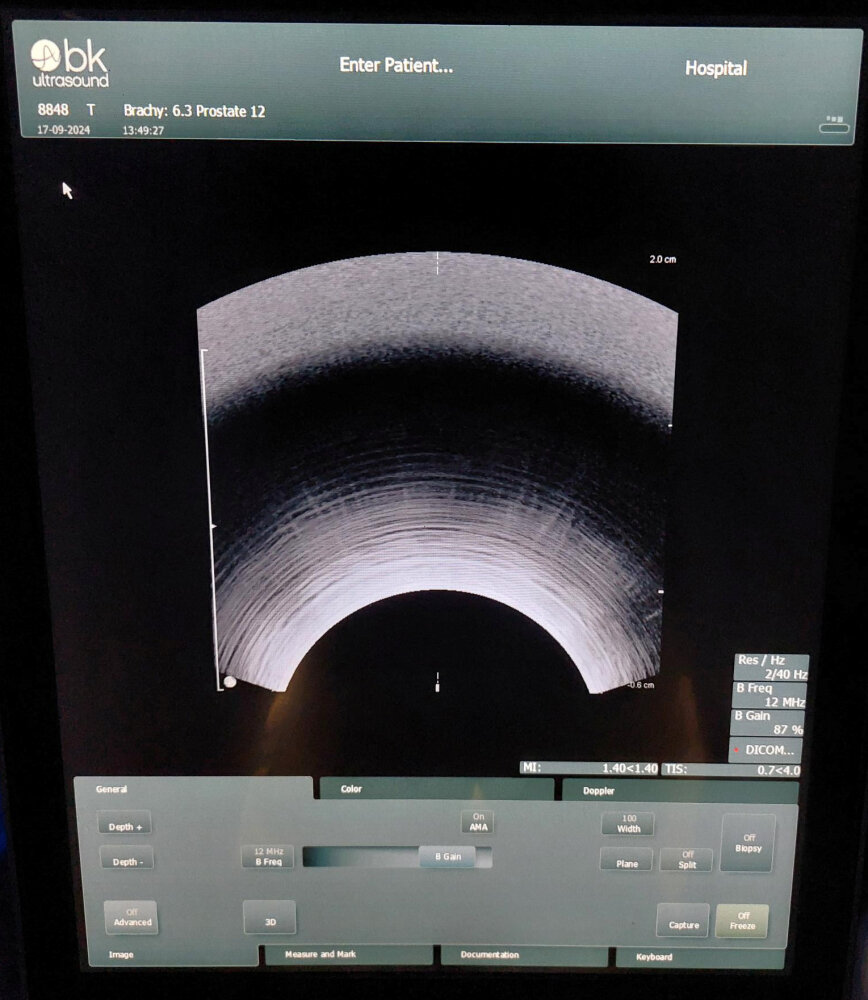Capture the current ultrasound image
The height and width of the screenshot is (1000, 868).
[x=683, y=921]
